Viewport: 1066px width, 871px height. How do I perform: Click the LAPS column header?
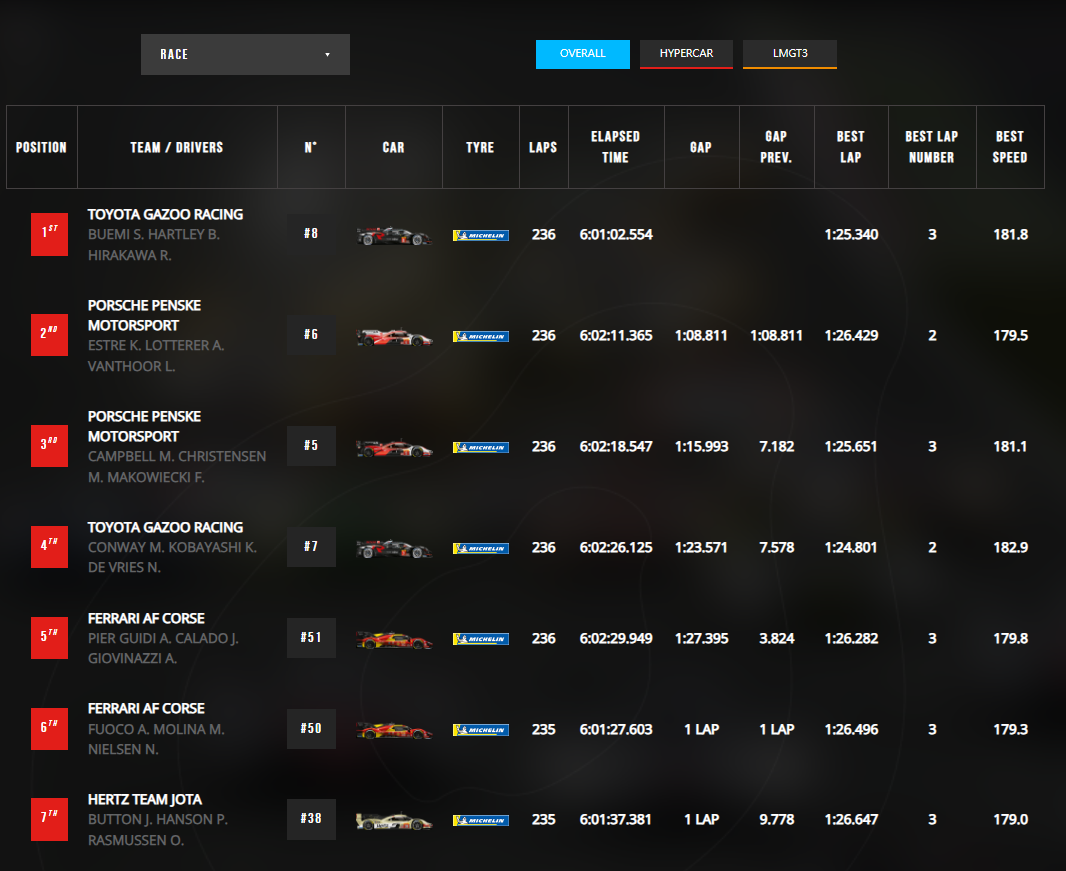tap(543, 147)
